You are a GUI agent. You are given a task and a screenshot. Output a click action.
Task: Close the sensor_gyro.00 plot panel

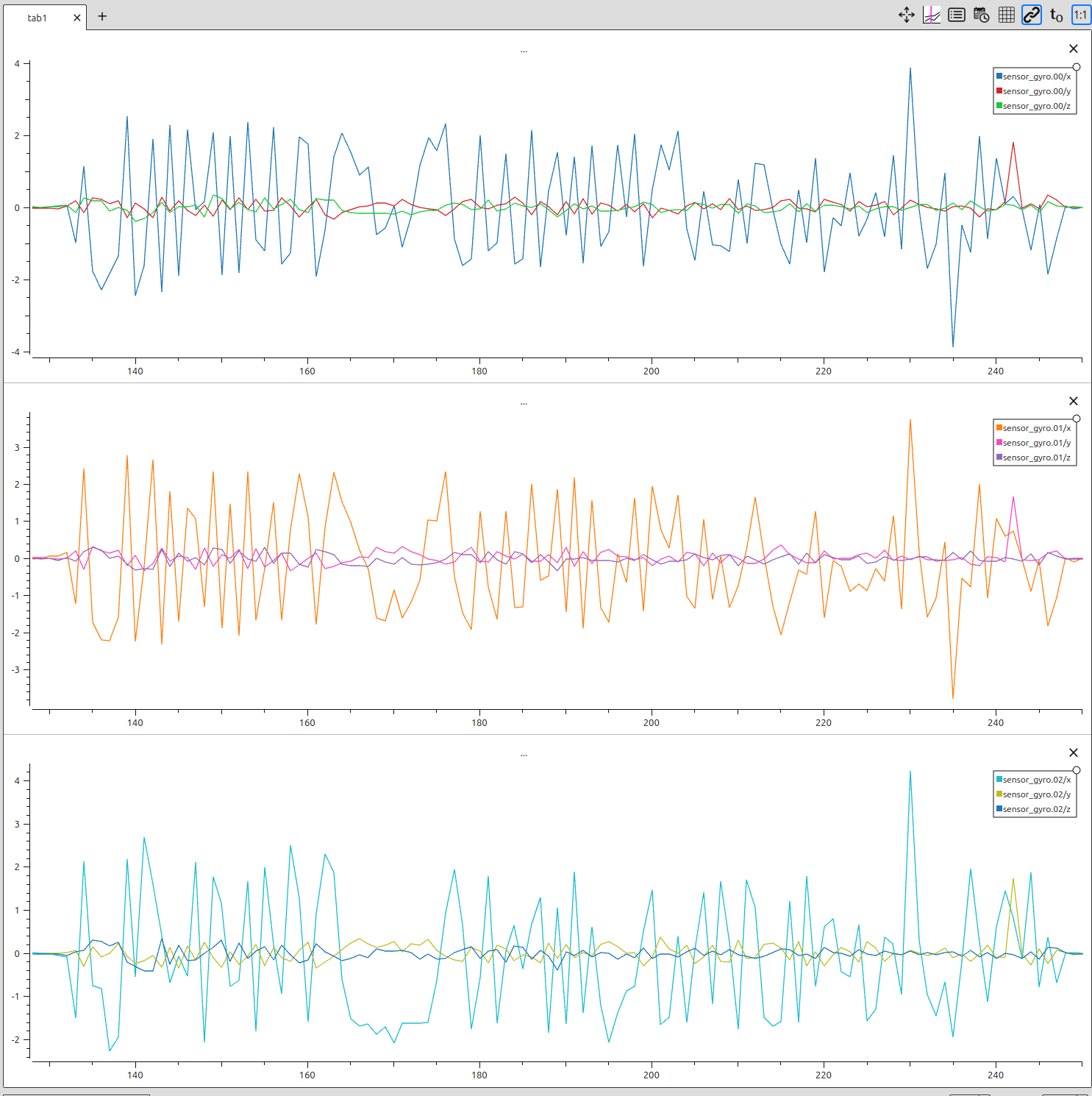point(1074,49)
